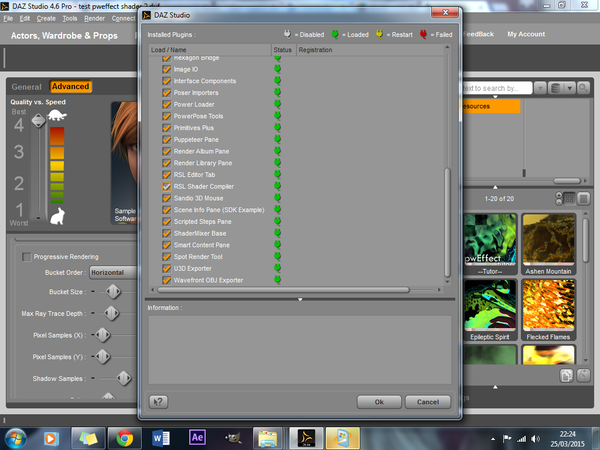The width and height of the screenshot is (600, 450).
Task: Click the Bucket Size slider handle
Action: pos(113,292)
